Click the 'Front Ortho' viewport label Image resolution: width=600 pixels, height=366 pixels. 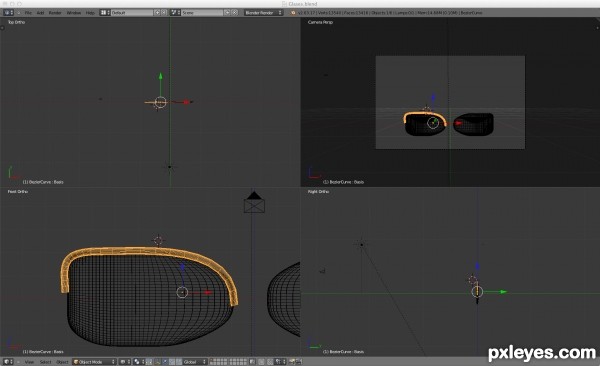18,191
